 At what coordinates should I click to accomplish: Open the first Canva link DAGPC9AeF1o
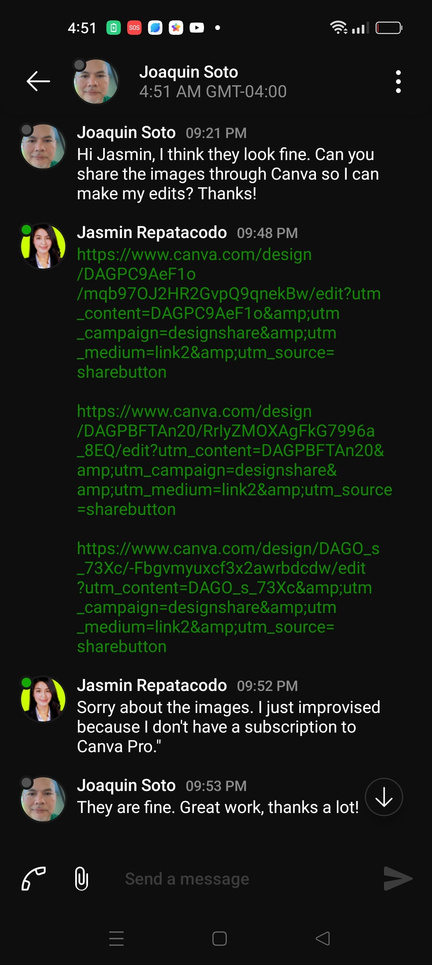tap(229, 313)
